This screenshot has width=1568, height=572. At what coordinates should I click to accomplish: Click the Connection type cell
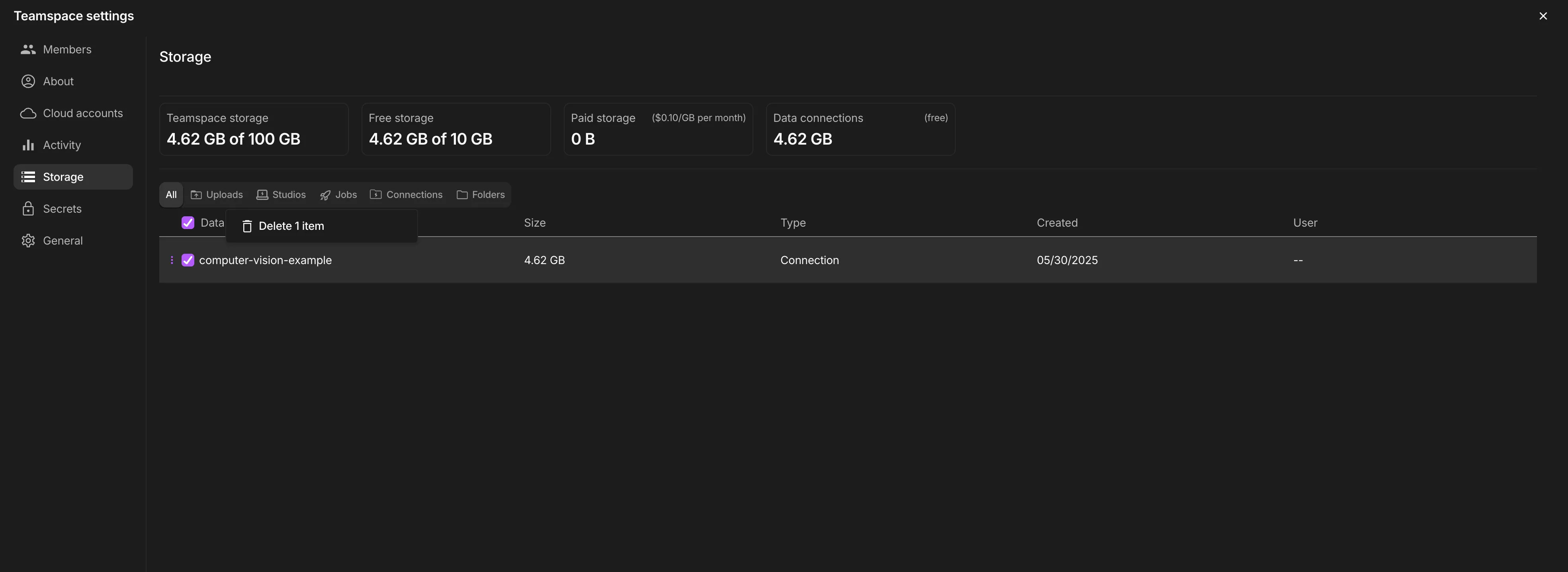point(809,260)
